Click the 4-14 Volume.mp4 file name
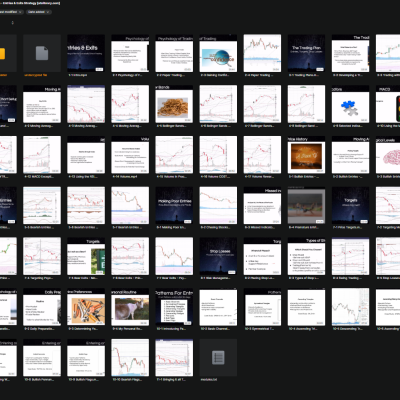This screenshot has width=400, height=400. 125,177
